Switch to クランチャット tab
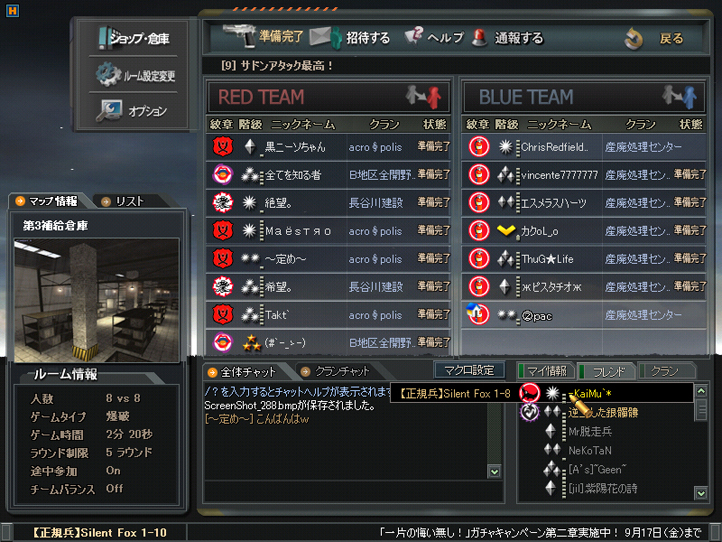This screenshot has width=722, height=542. 336,372
